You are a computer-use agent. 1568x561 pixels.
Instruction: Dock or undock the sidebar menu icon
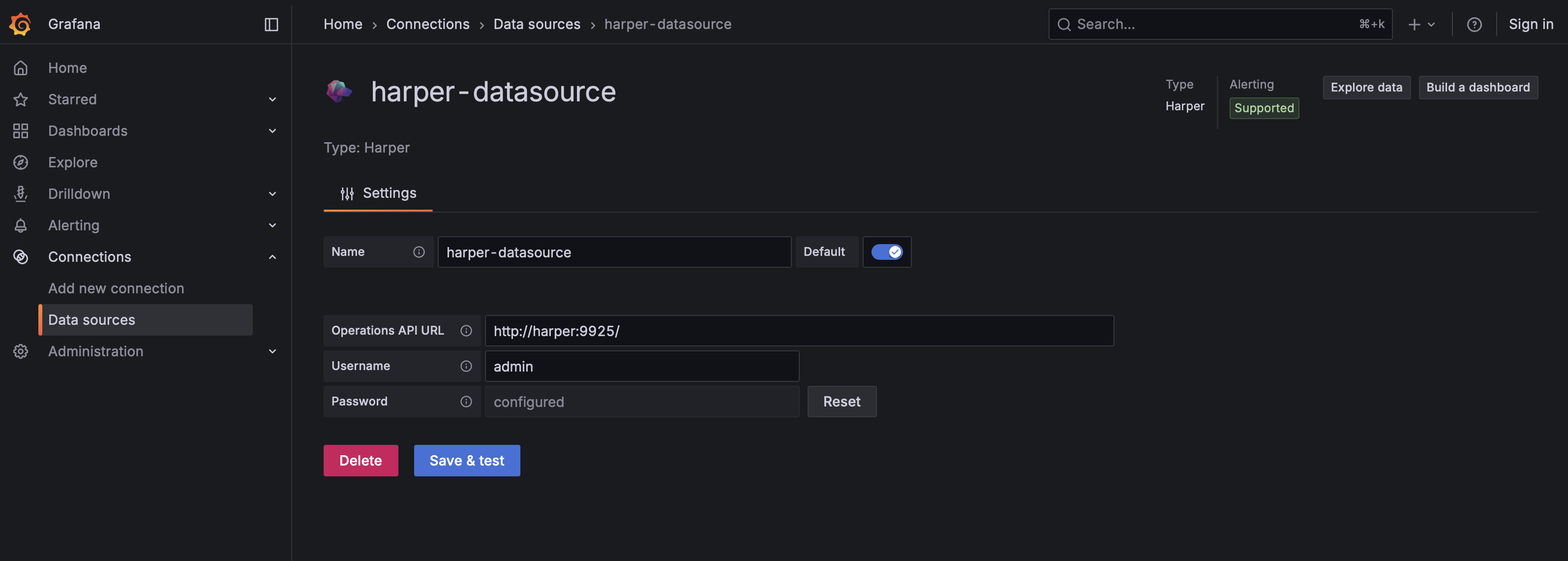[271, 25]
